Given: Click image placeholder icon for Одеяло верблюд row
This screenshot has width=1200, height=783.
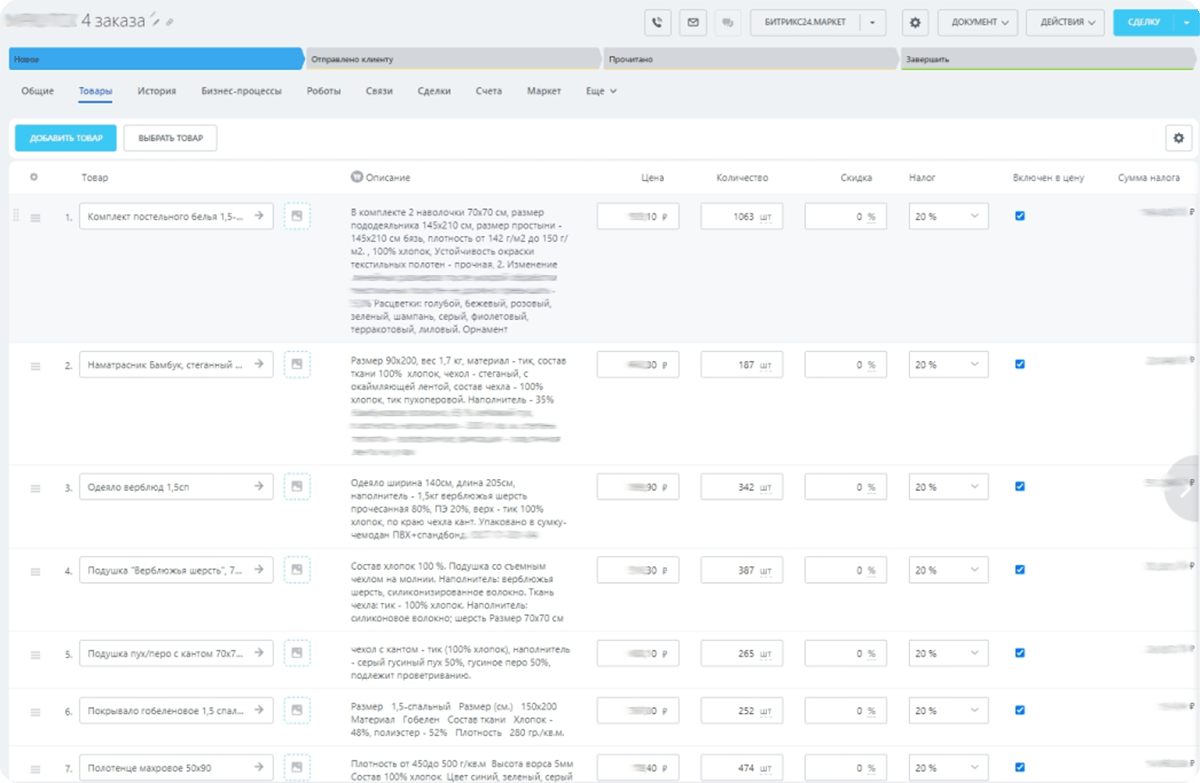Looking at the screenshot, I should (297, 487).
